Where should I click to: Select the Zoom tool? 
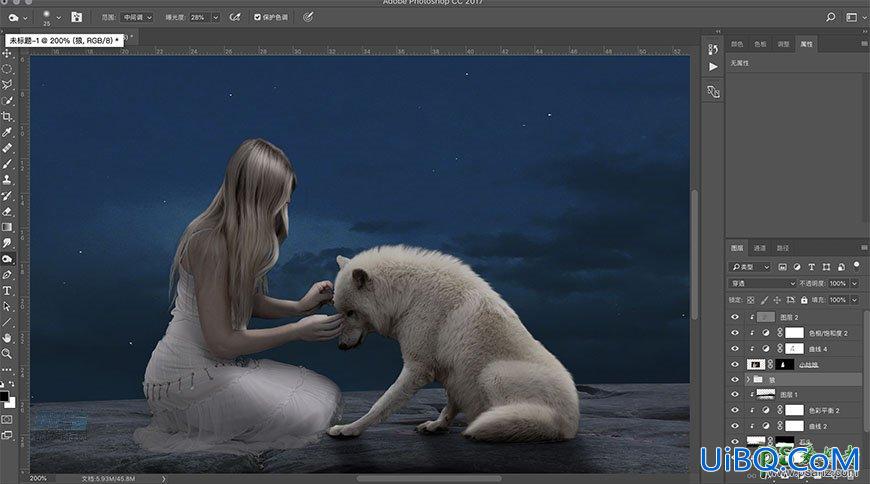tap(7, 353)
